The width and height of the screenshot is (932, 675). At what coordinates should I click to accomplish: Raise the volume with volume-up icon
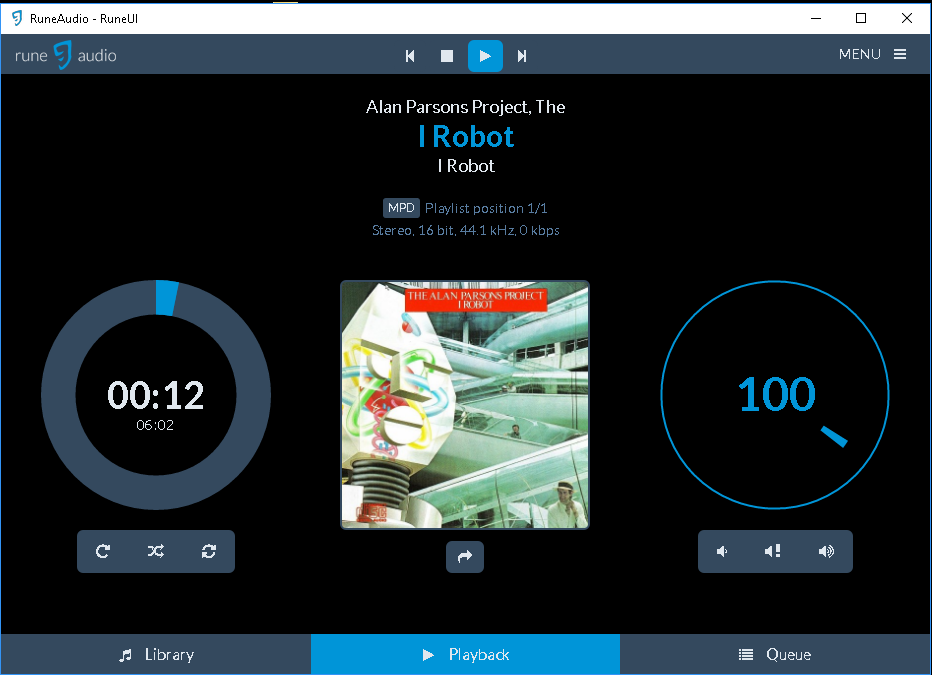(x=826, y=551)
